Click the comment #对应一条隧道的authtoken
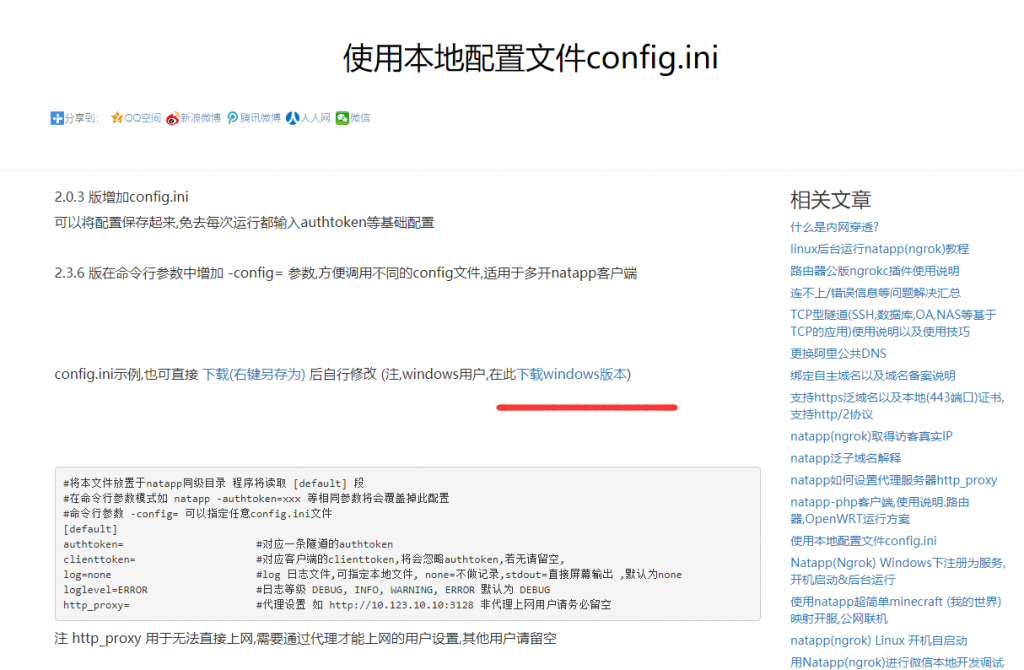The height and width of the screenshot is (670, 1024). coord(325,544)
